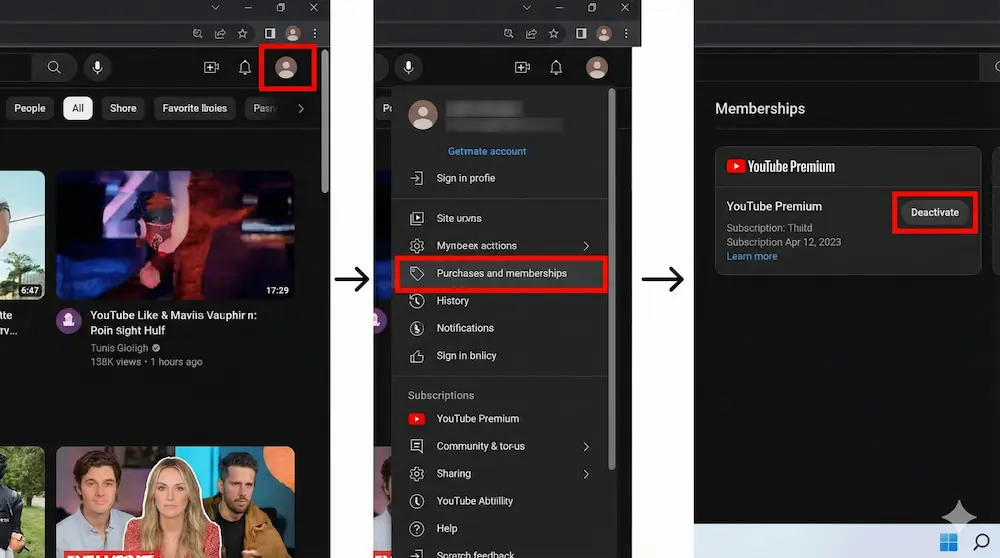Click Chrome profile avatar in left window toolbar
Viewport: 1000px width, 558px height.
click(x=293, y=33)
